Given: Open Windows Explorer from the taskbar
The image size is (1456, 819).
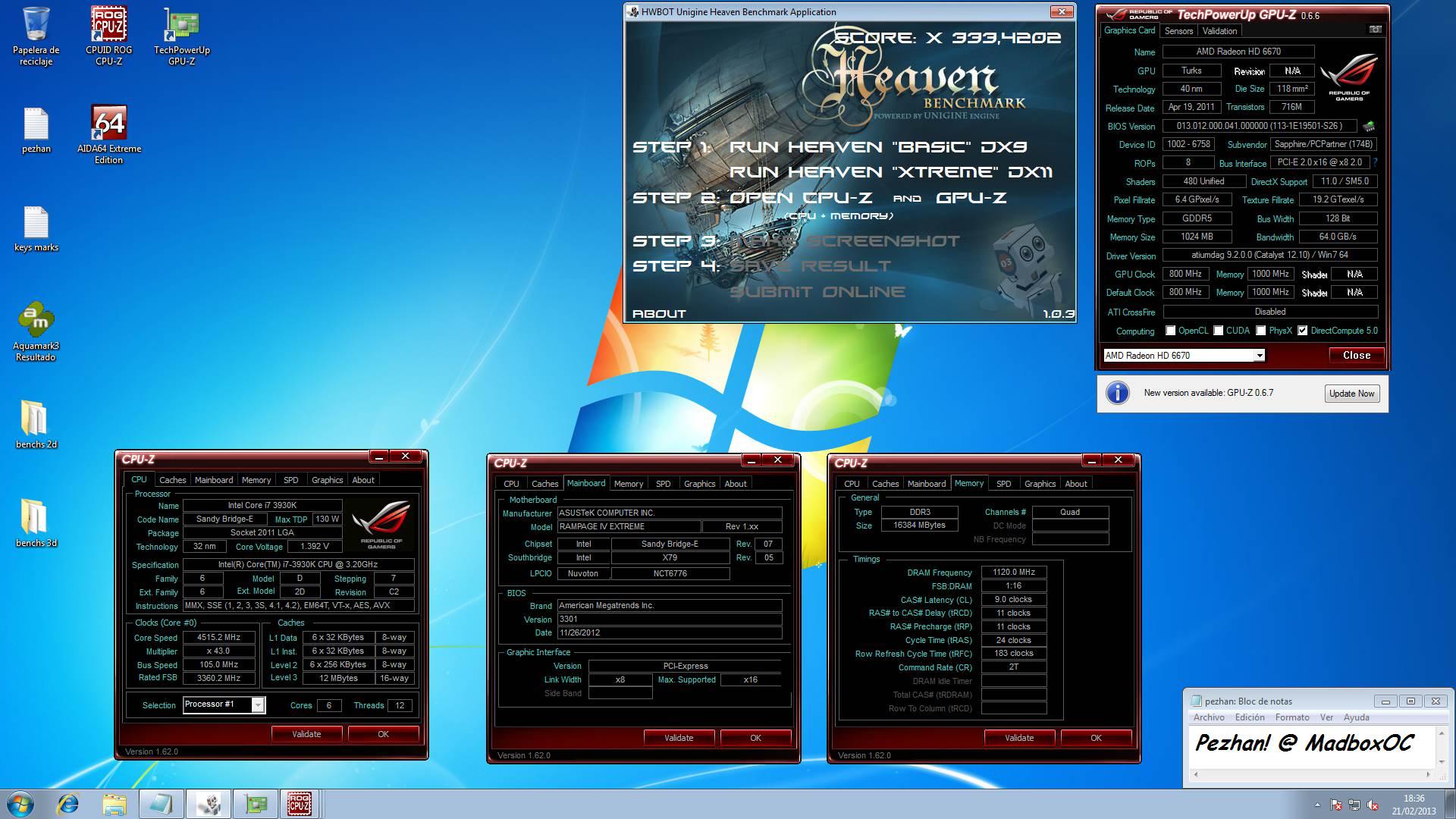Looking at the screenshot, I should pyautogui.click(x=115, y=804).
